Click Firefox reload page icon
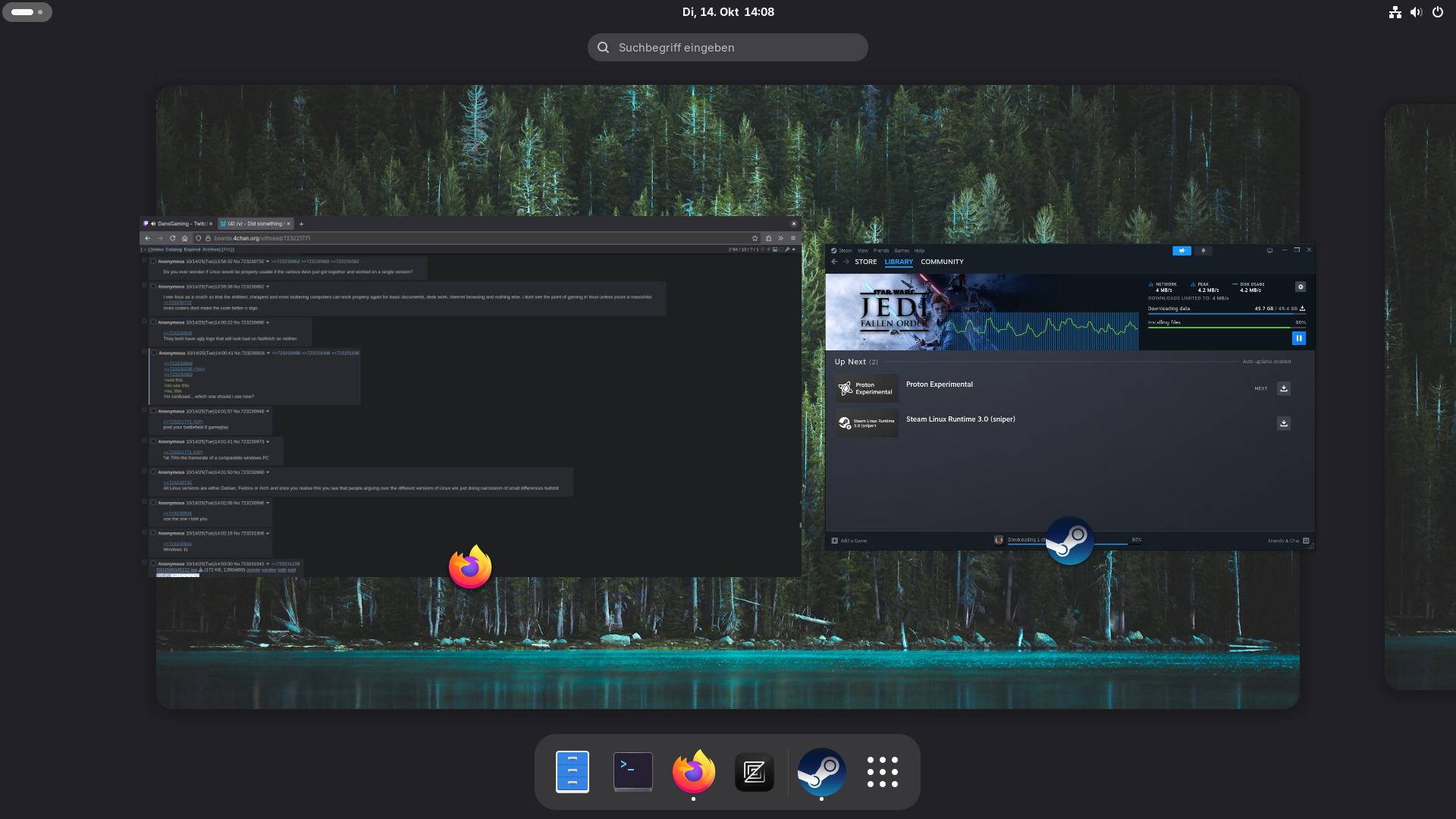 (172, 238)
